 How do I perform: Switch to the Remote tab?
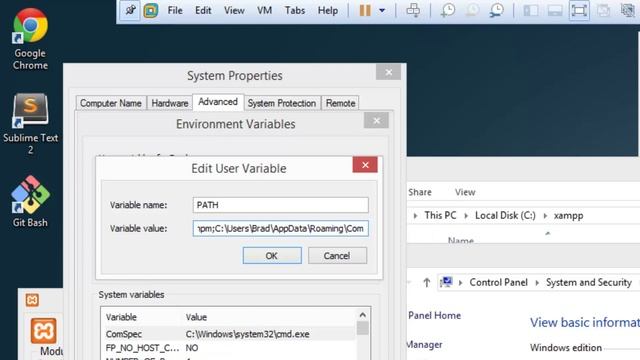340,103
